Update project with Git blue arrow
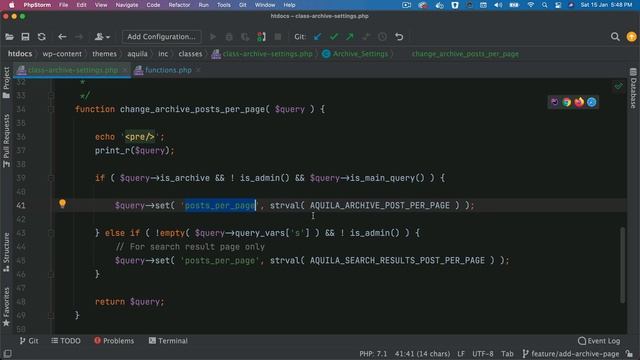Screen dimensions: 640x360 [317, 37]
